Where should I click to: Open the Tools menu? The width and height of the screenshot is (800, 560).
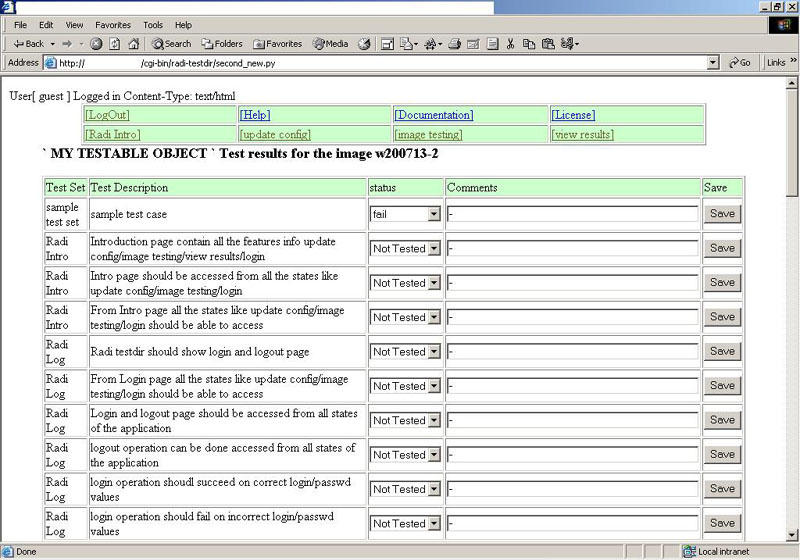pos(153,24)
